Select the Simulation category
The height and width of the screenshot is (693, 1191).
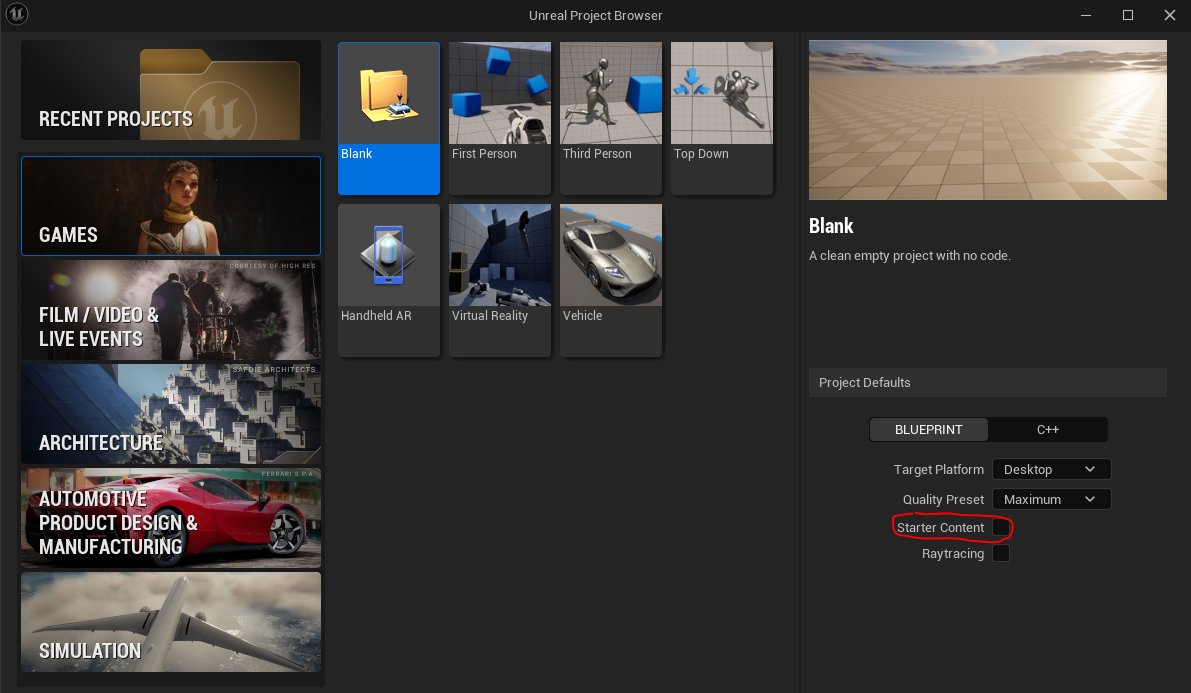point(170,621)
